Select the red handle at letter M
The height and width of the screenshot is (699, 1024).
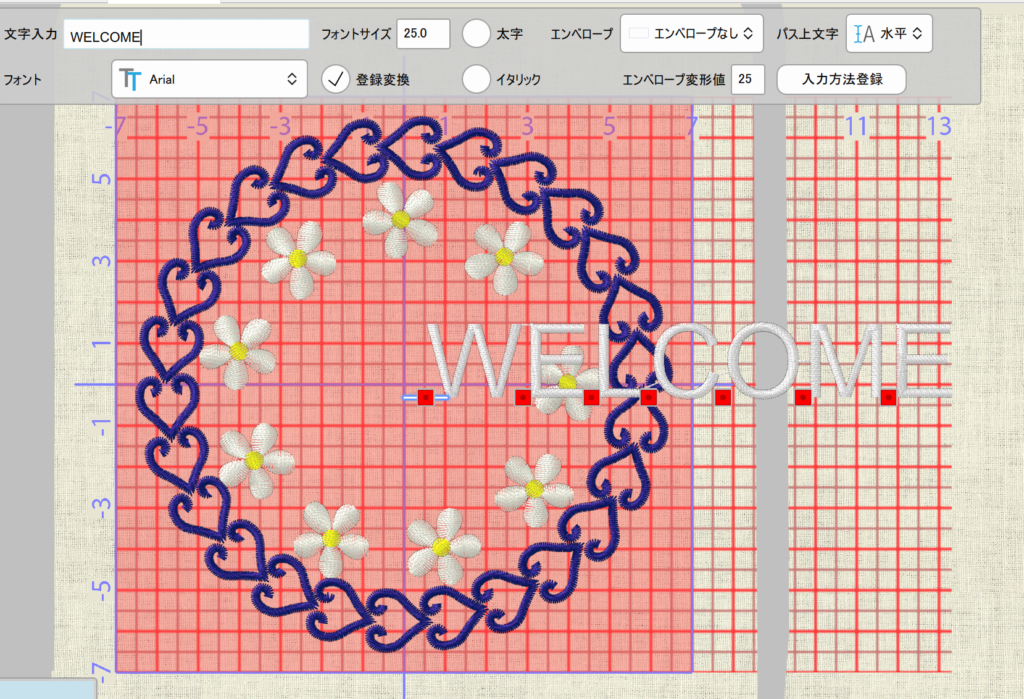(x=803, y=397)
